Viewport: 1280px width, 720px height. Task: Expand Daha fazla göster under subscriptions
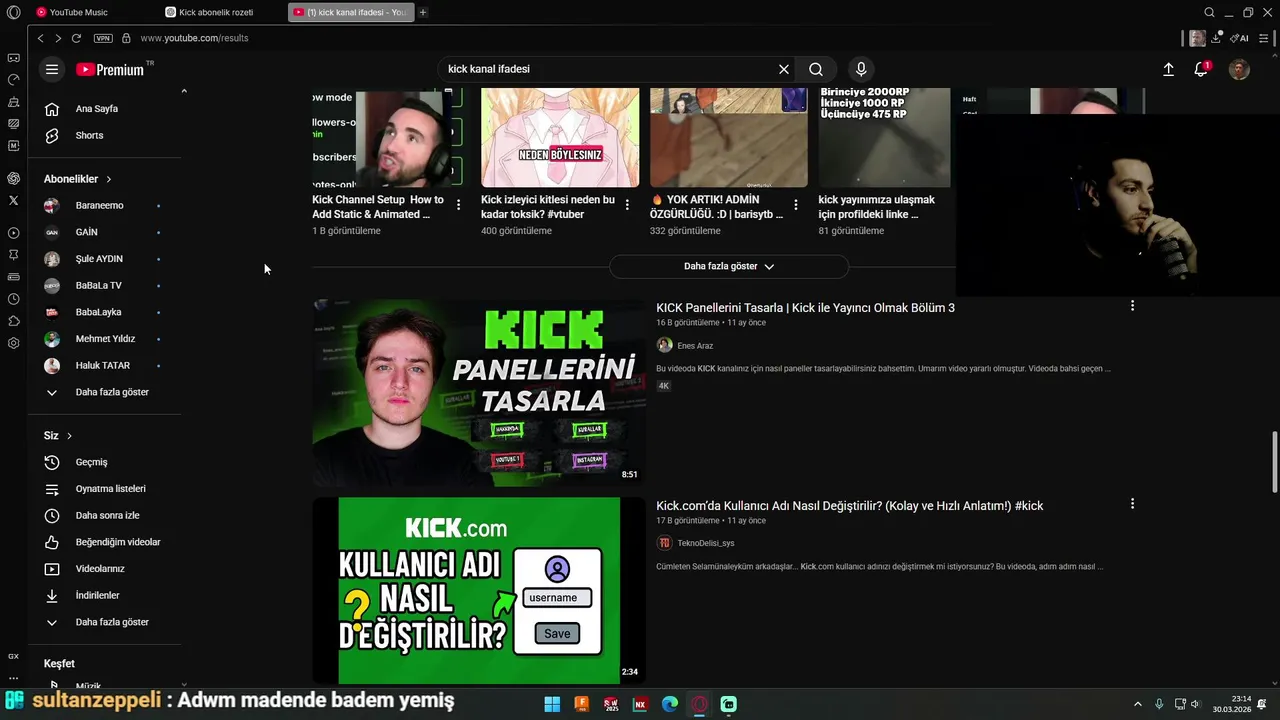(105, 392)
